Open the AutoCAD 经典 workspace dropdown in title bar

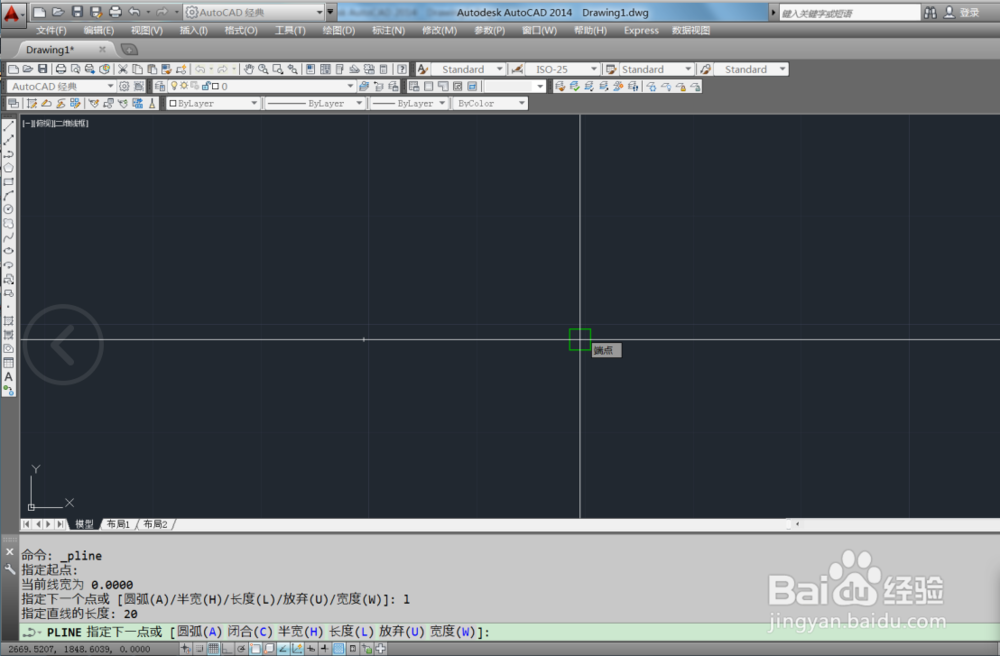(254, 12)
